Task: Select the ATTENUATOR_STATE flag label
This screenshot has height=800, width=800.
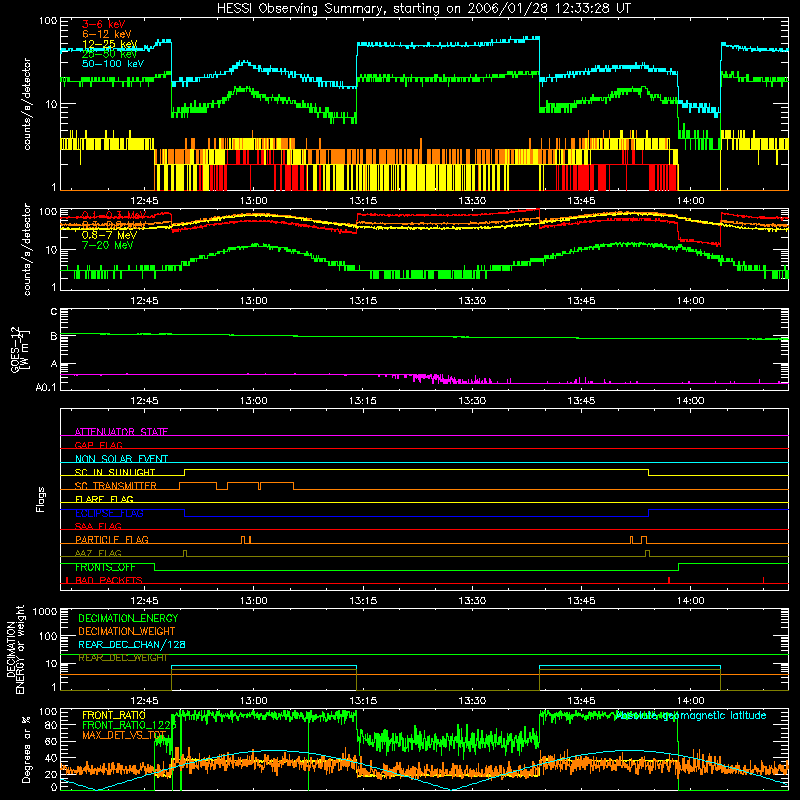Action: pyautogui.click(x=121, y=432)
